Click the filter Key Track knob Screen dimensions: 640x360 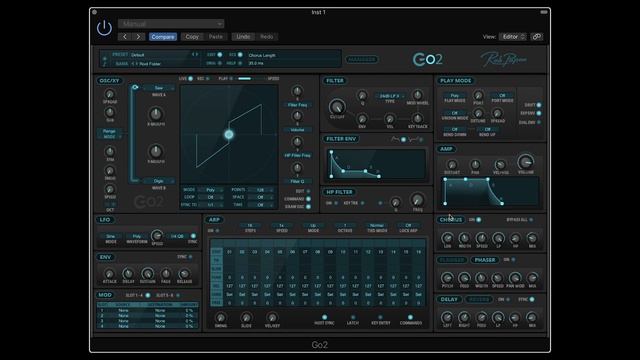point(418,119)
